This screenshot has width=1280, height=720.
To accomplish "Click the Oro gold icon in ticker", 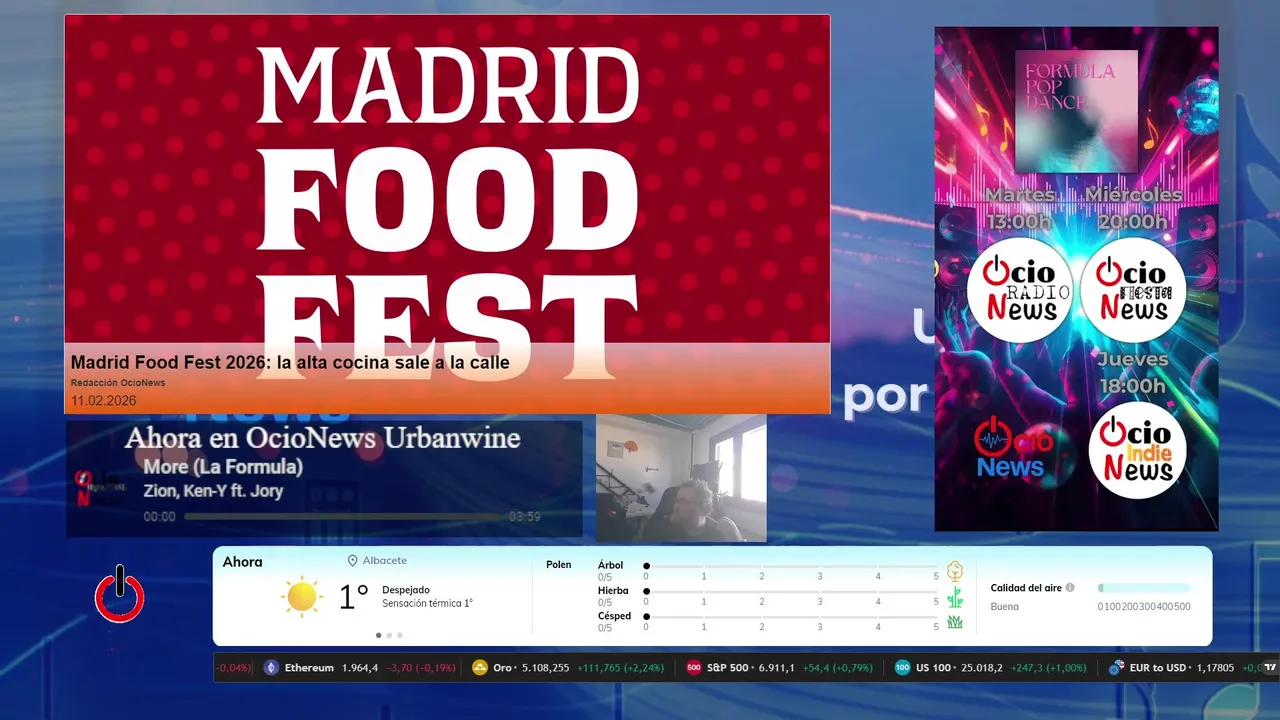I will click(480, 668).
